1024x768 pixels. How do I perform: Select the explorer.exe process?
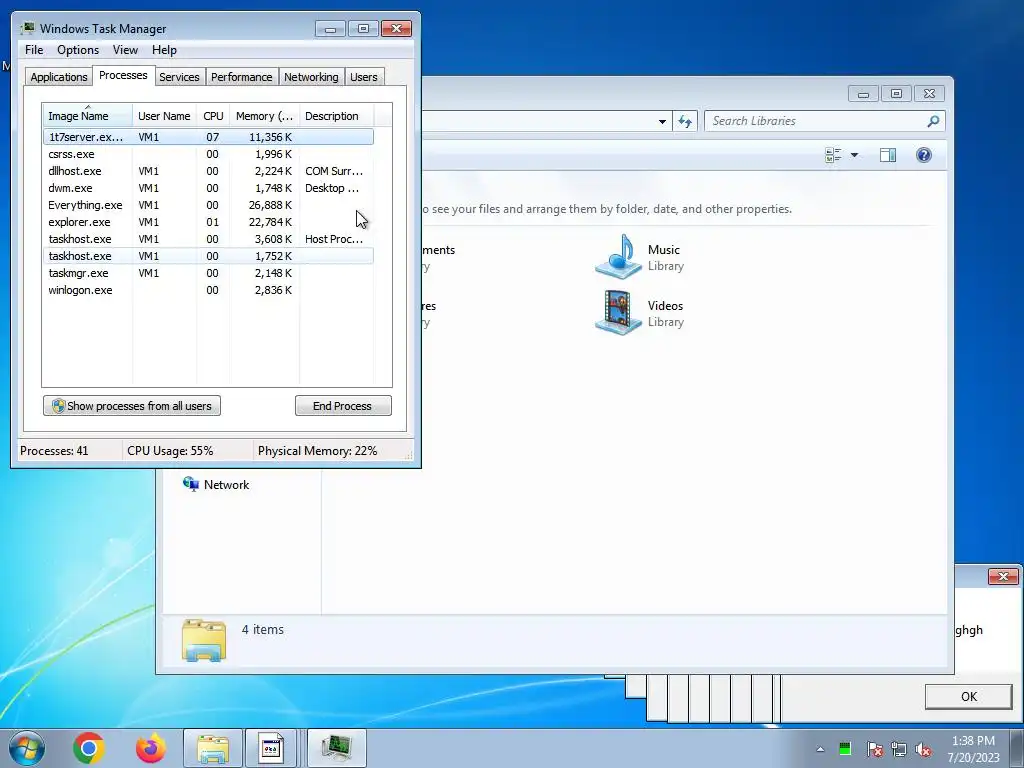208,222
